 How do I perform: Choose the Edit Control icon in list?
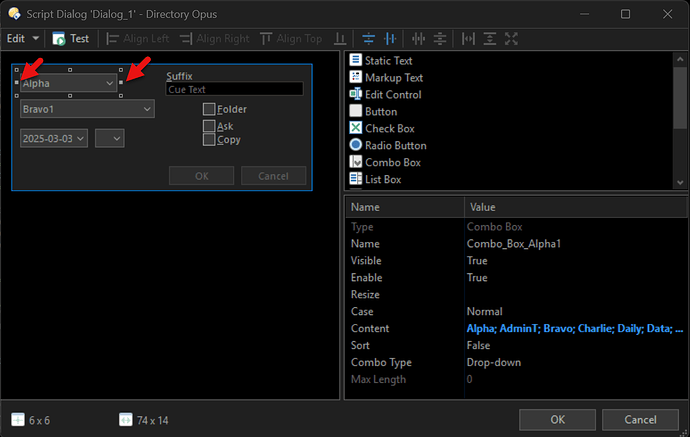[355, 95]
